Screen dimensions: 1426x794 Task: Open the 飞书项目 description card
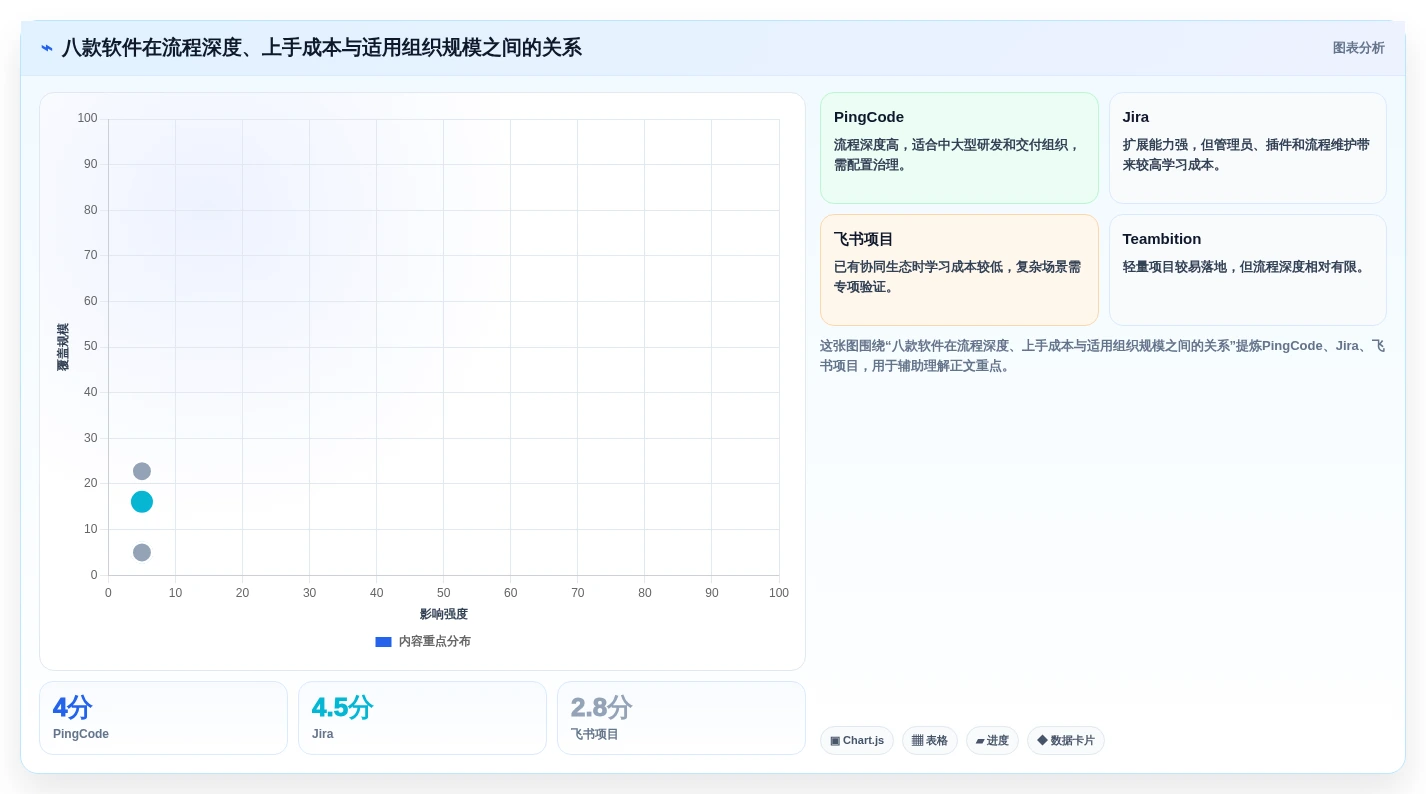pos(959,270)
